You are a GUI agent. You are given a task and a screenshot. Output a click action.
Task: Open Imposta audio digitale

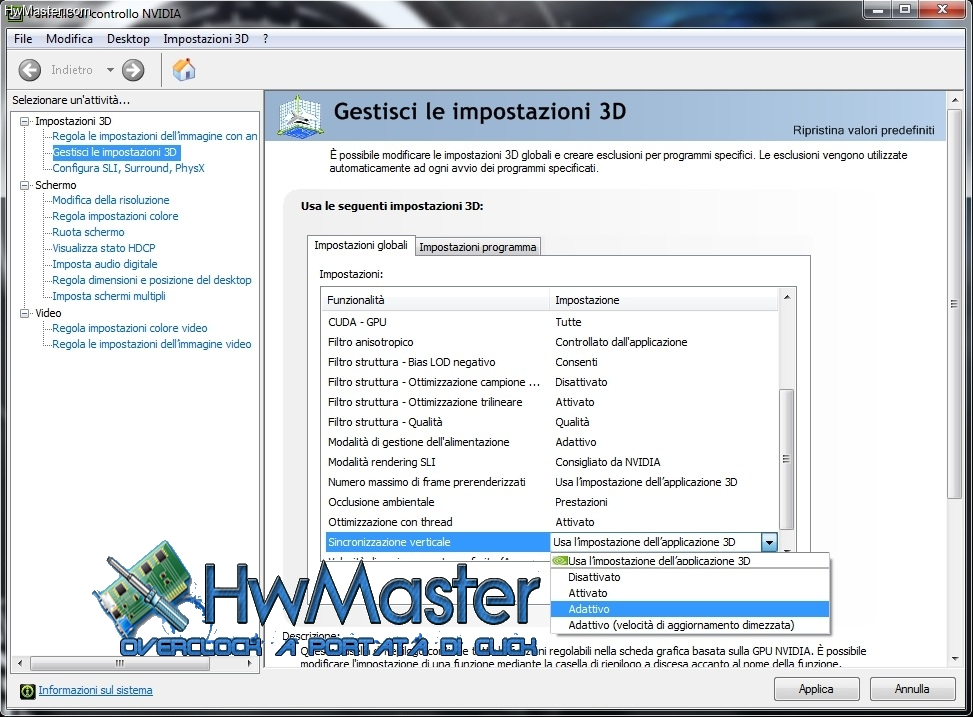[x=104, y=264]
